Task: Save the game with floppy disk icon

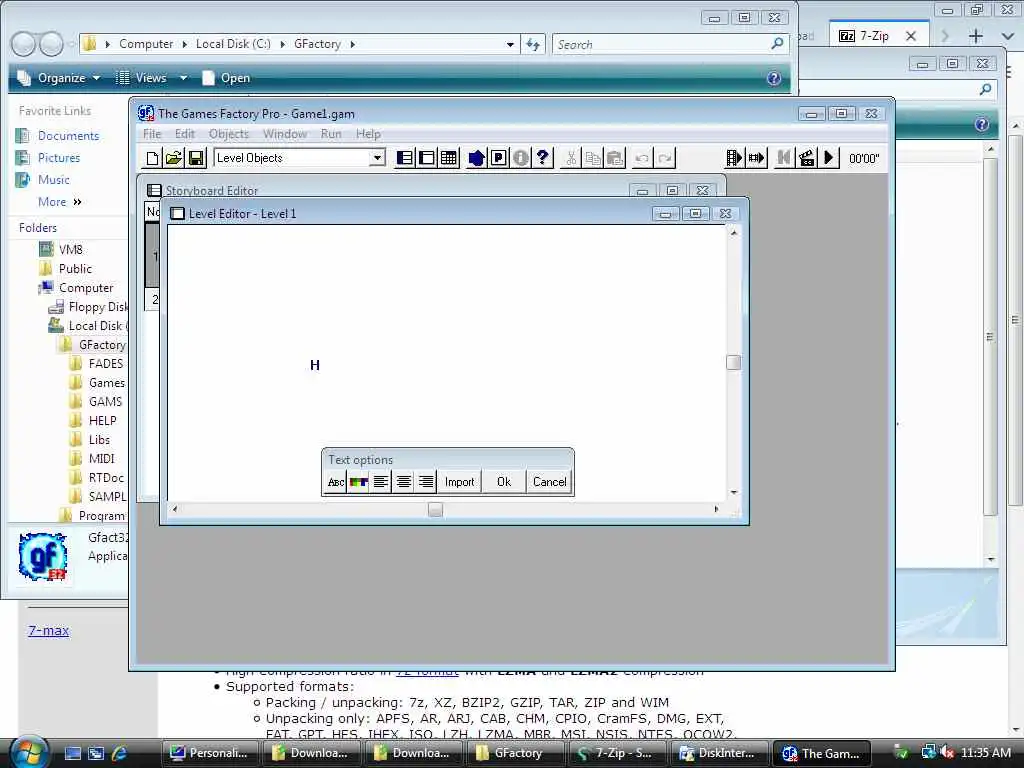Action: [x=196, y=158]
